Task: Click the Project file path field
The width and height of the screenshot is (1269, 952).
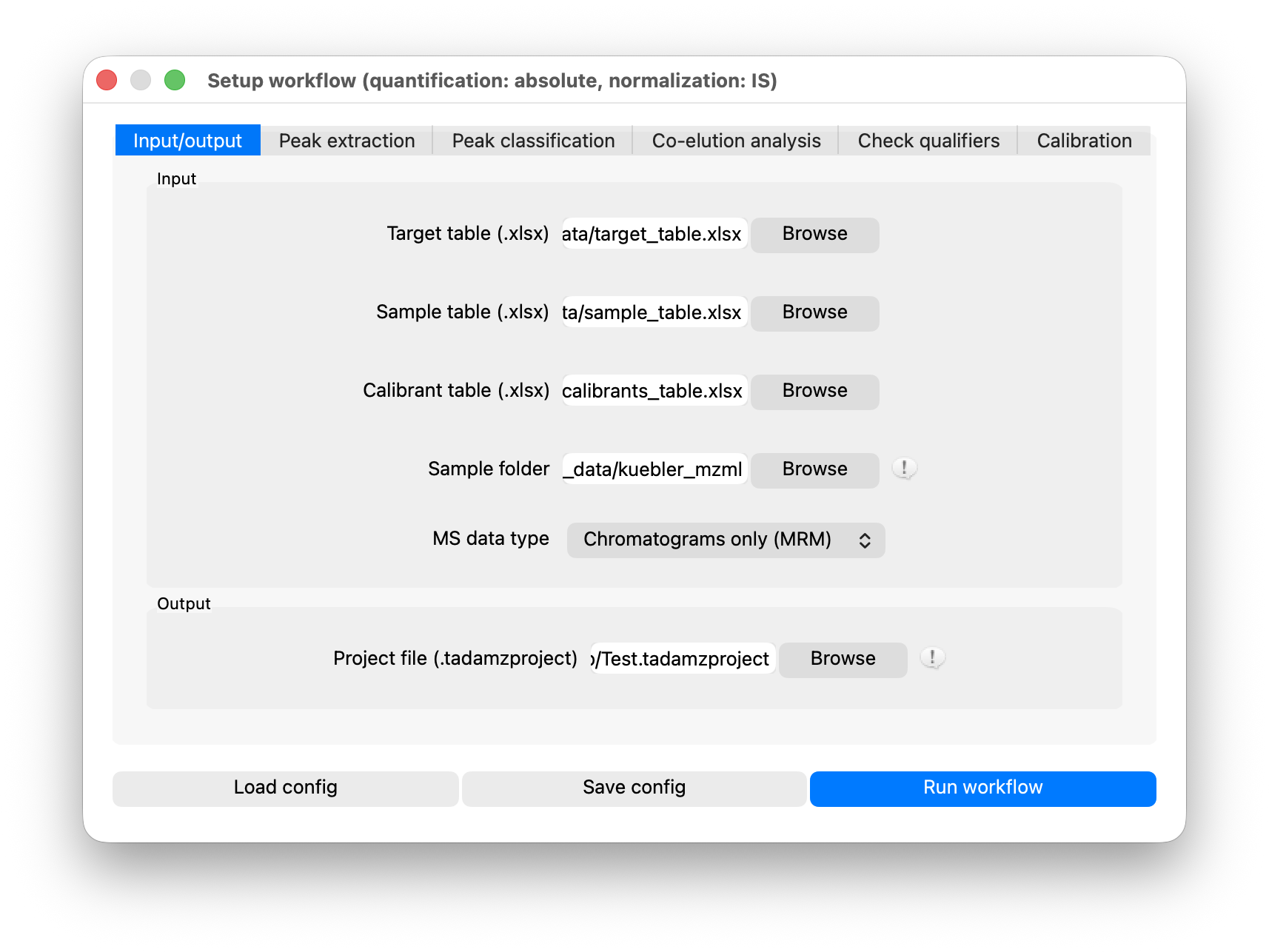Action: 683,659
